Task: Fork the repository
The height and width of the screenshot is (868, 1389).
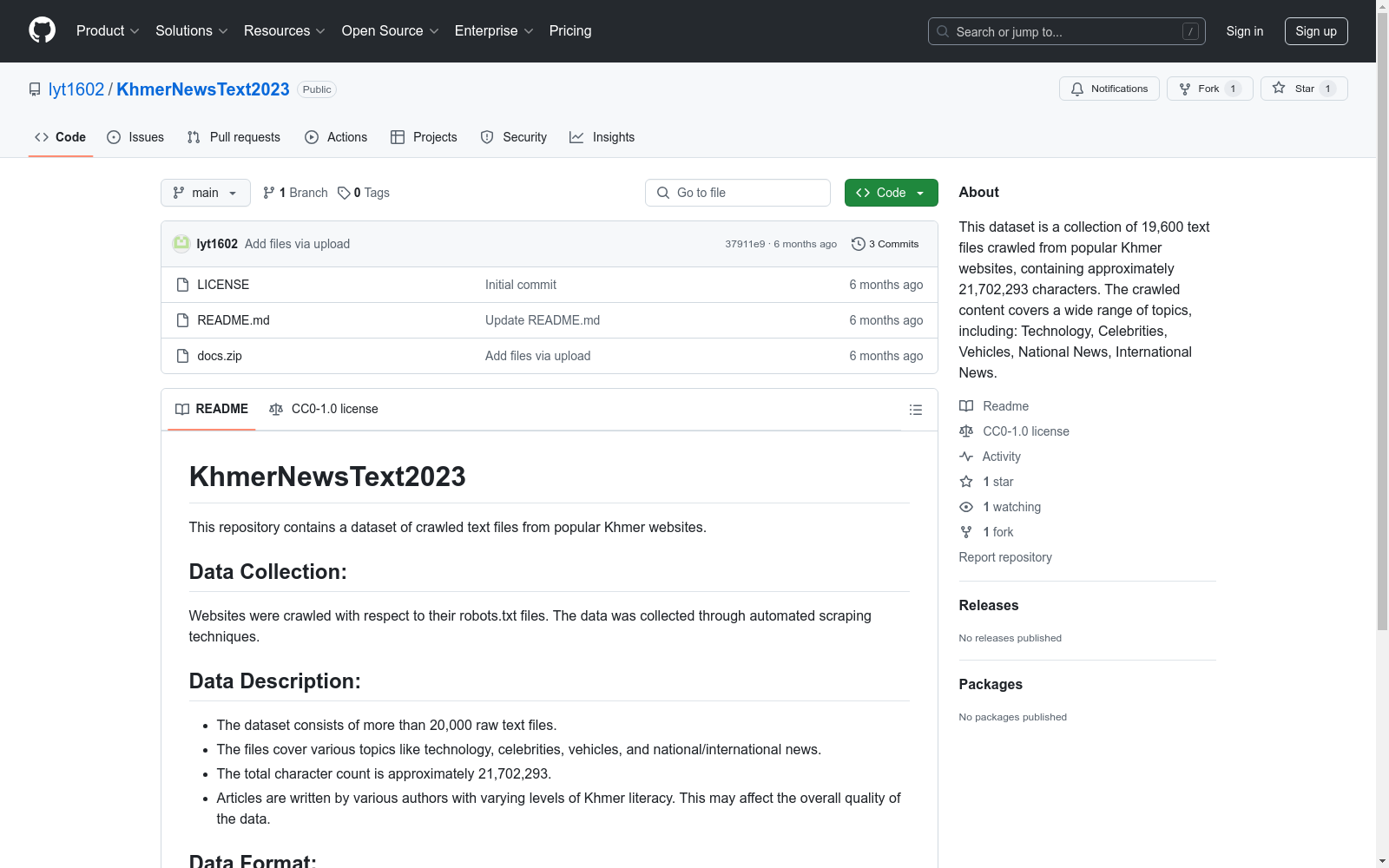Action: [x=1210, y=89]
